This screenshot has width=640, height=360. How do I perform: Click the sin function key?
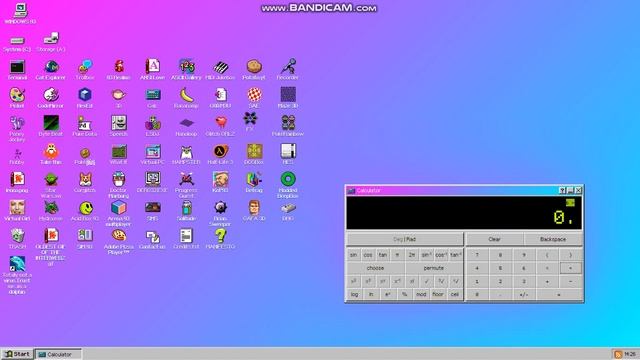tap(353, 255)
